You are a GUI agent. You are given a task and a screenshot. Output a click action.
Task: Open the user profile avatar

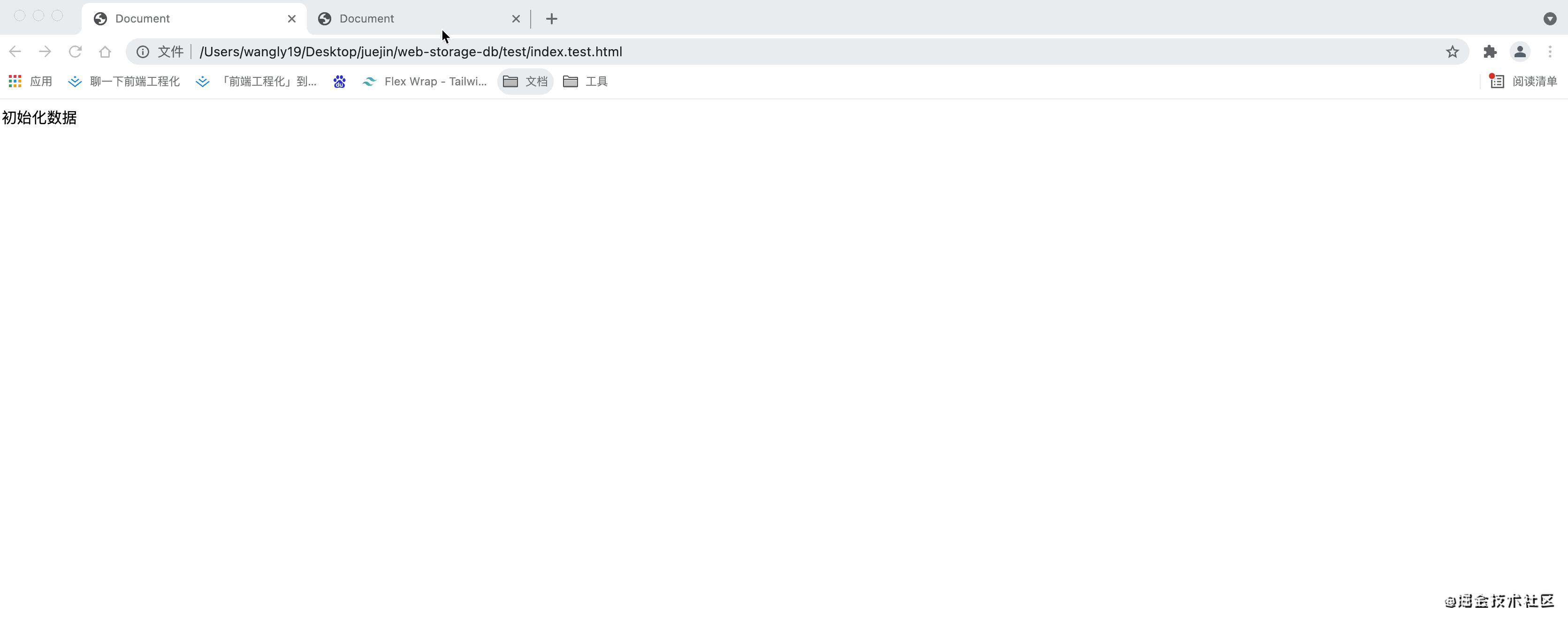(x=1520, y=52)
